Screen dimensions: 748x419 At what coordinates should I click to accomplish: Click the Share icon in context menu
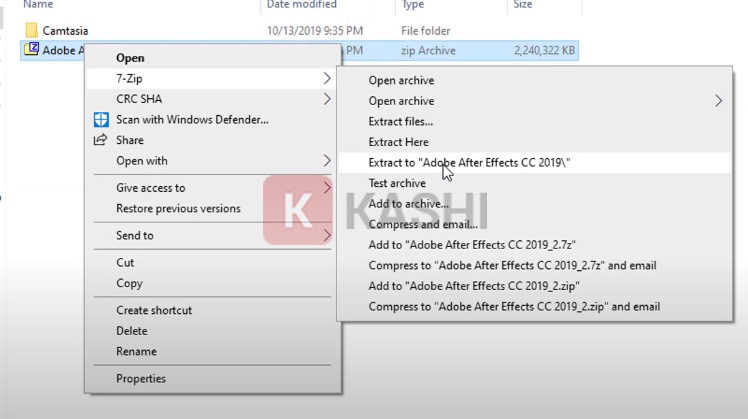[100, 140]
